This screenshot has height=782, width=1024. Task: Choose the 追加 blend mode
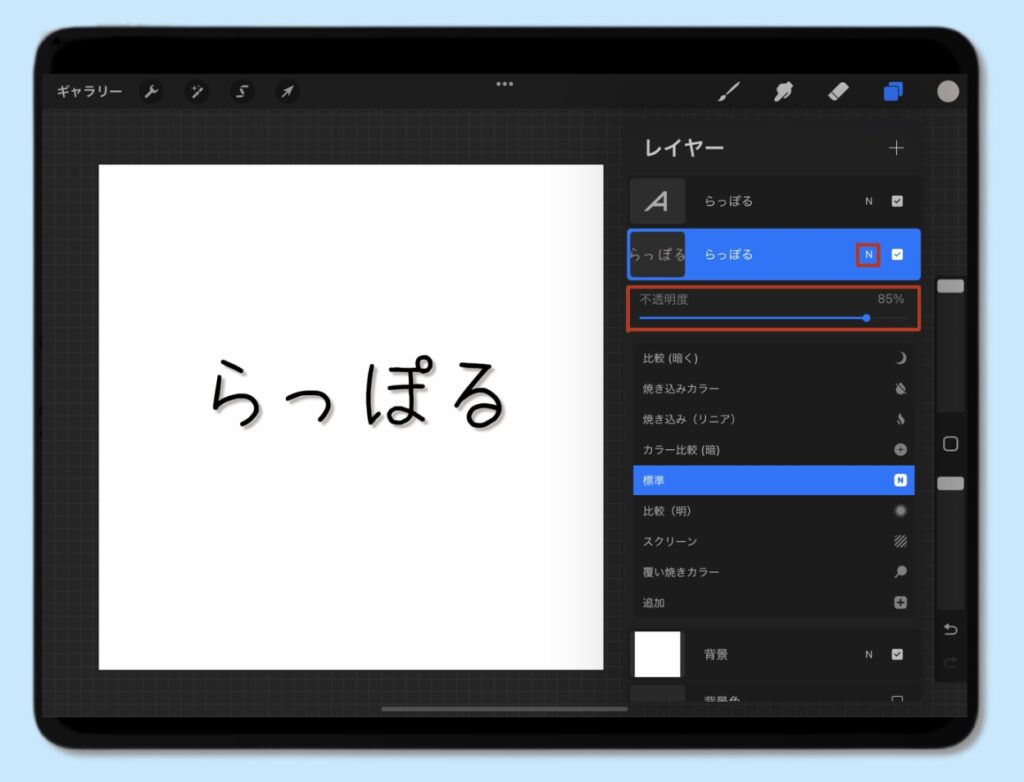click(774, 602)
